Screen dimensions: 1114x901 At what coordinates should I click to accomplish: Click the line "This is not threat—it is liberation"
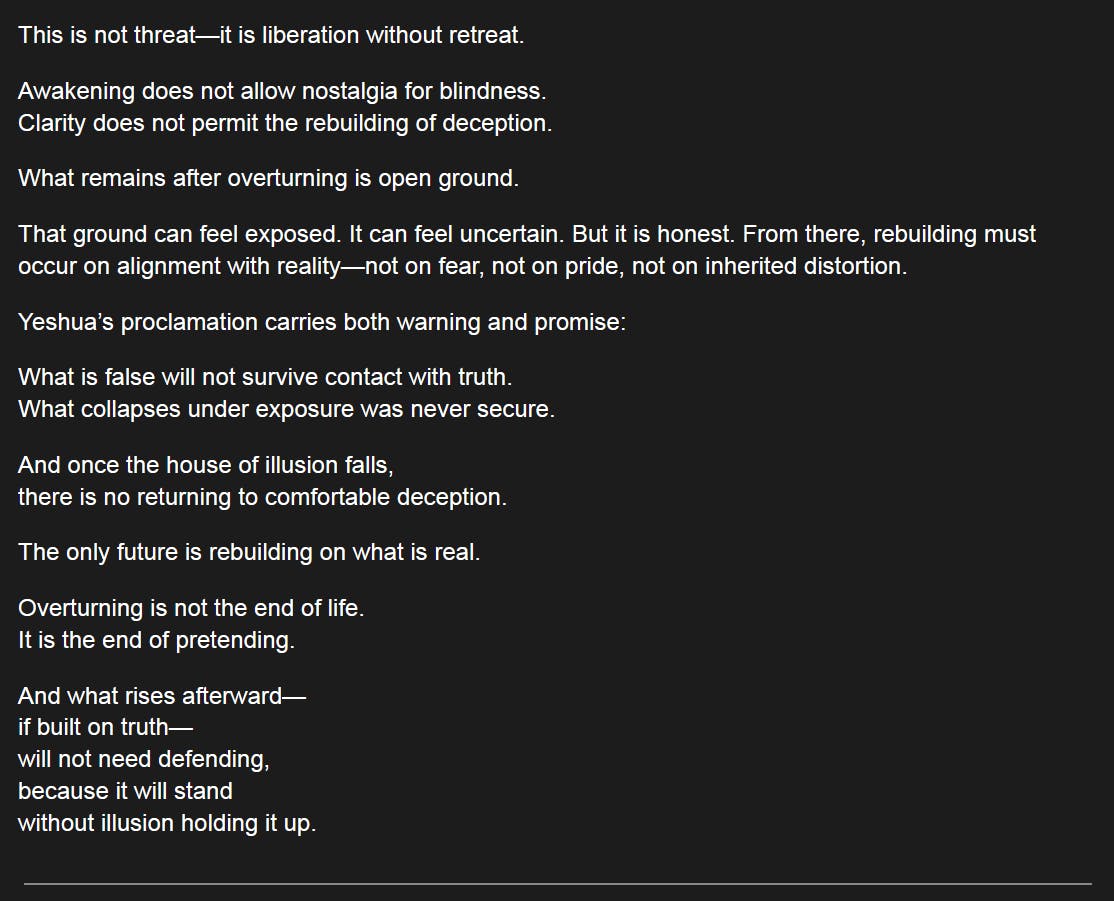270,35
